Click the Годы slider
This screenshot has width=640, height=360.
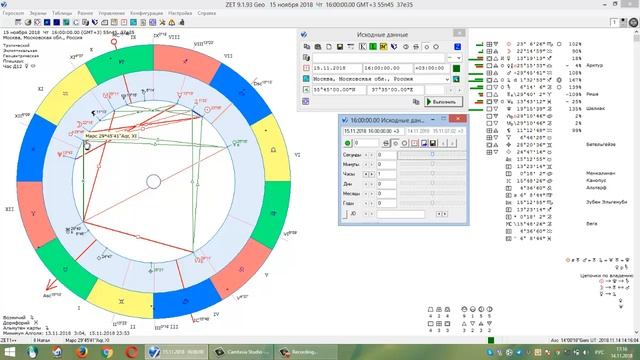click(x=432, y=203)
